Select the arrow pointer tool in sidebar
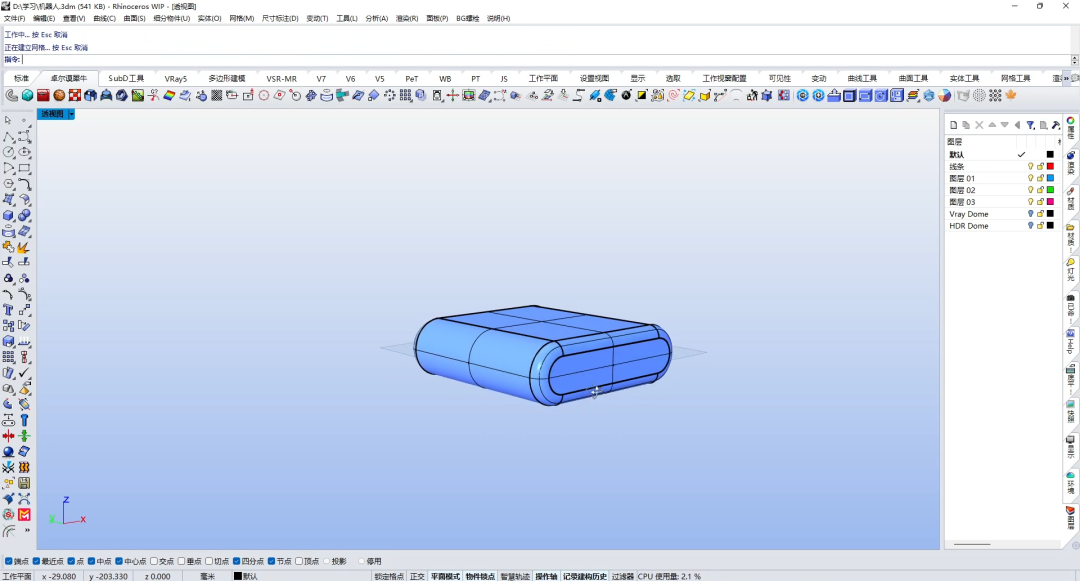Image resolution: width=1080 pixels, height=581 pixels. tap(8, 120)
